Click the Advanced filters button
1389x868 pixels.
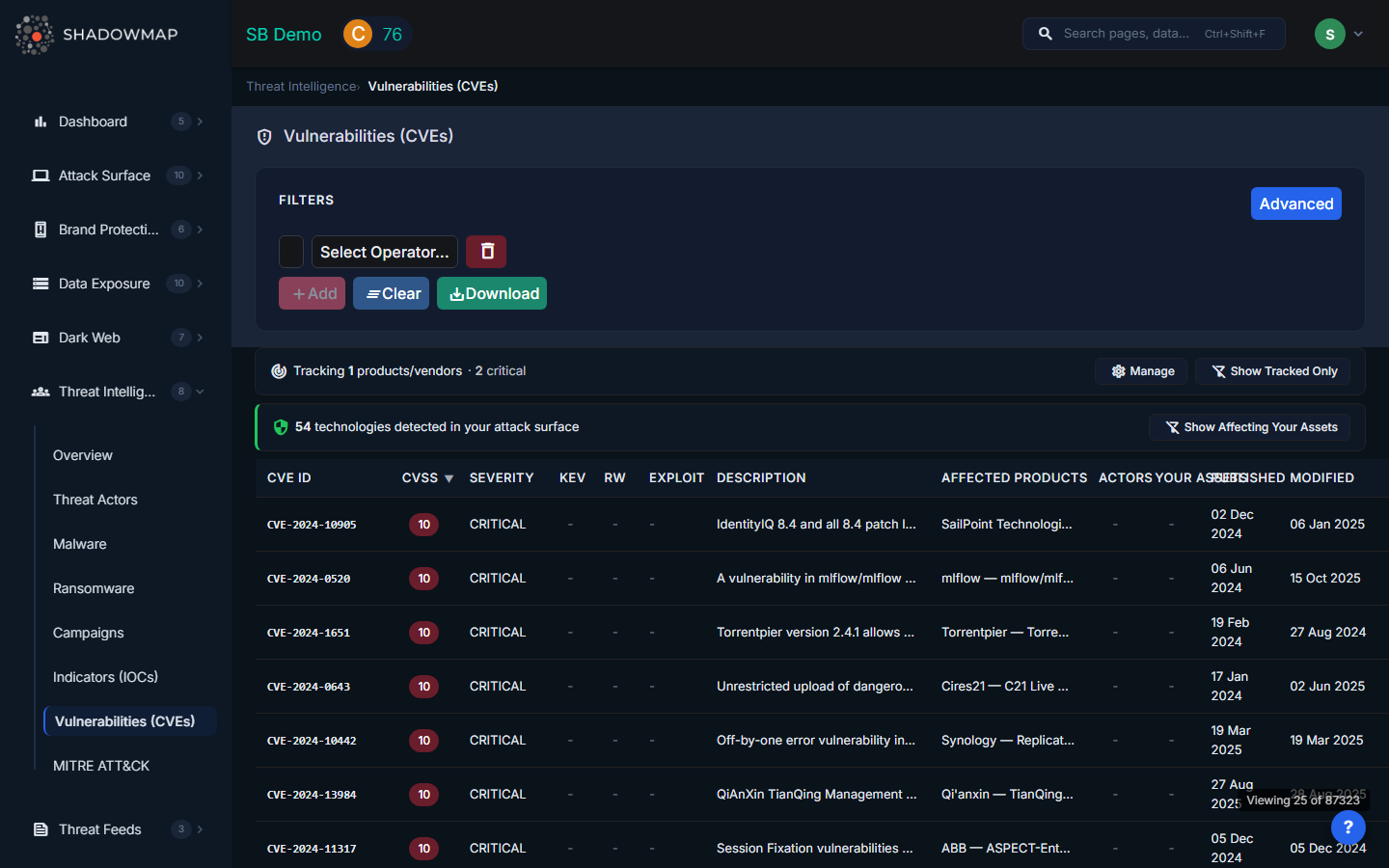click(1295, 203)
